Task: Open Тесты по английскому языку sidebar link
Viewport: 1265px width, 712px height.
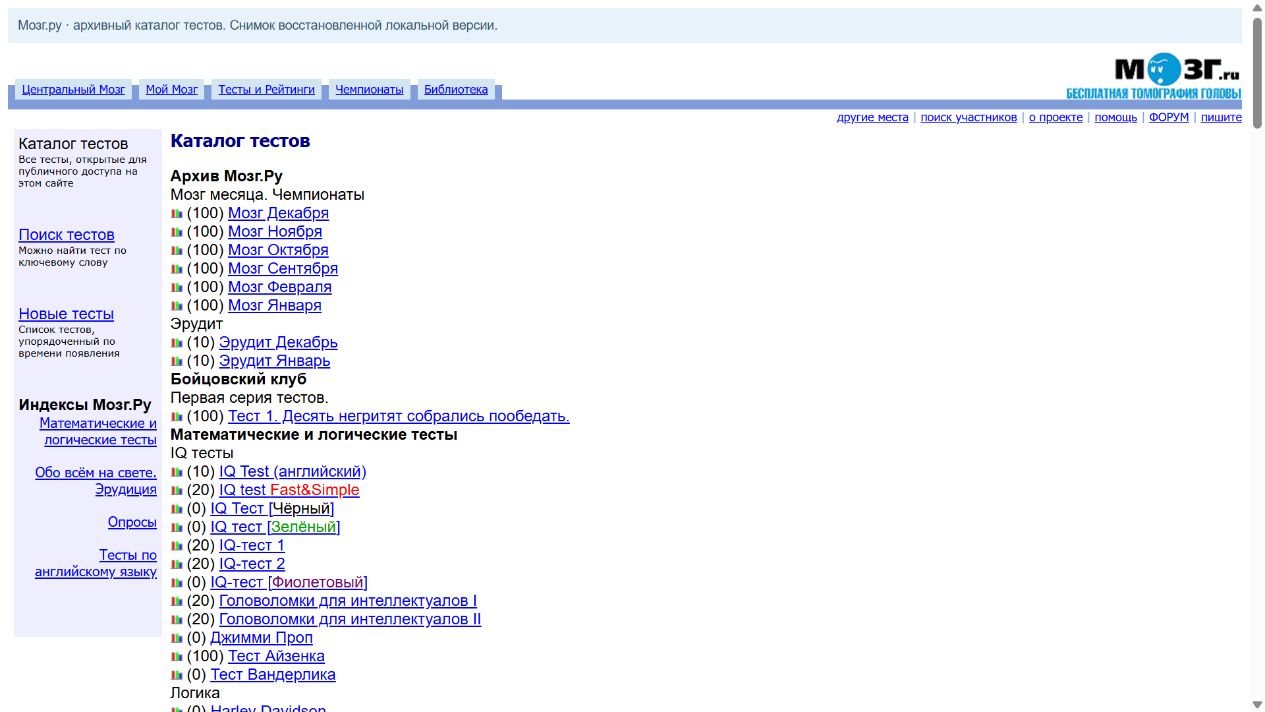Action: (96, 564)
